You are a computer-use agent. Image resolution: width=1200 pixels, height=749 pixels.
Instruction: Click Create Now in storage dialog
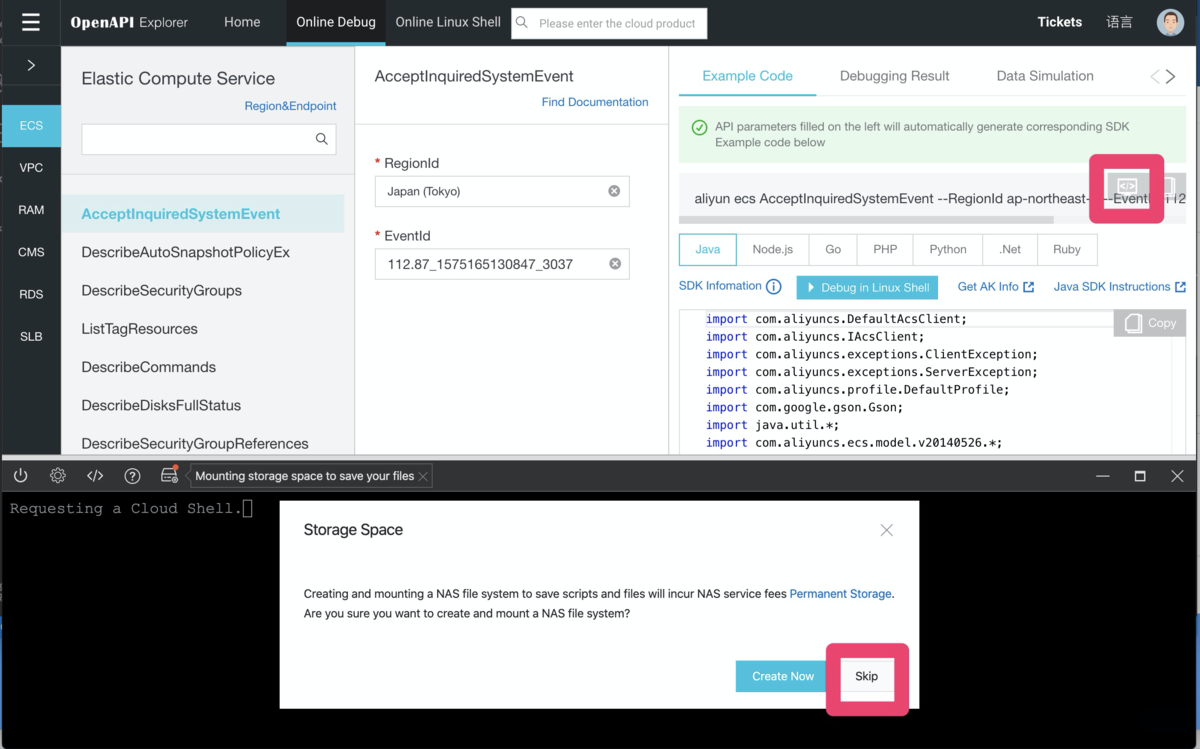coord(783,676)
